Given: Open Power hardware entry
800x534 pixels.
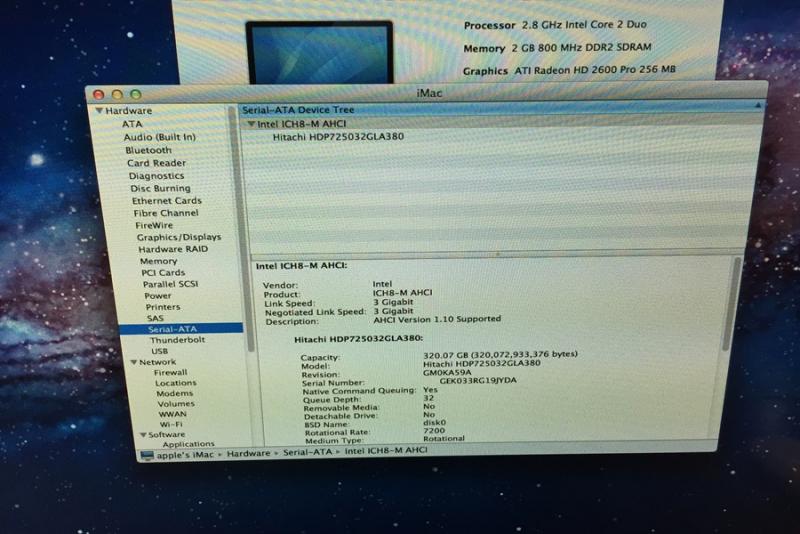Looking at the screenshot, I should [158, 296].
